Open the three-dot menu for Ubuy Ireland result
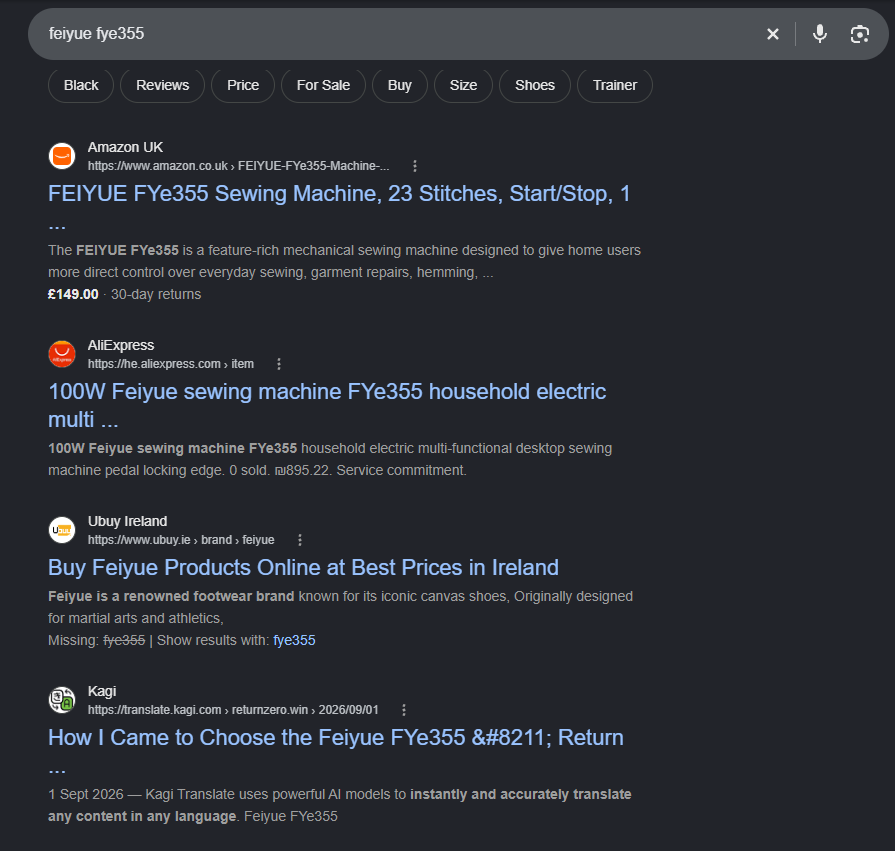Screen dimensions: 895x851 (300, 540)
